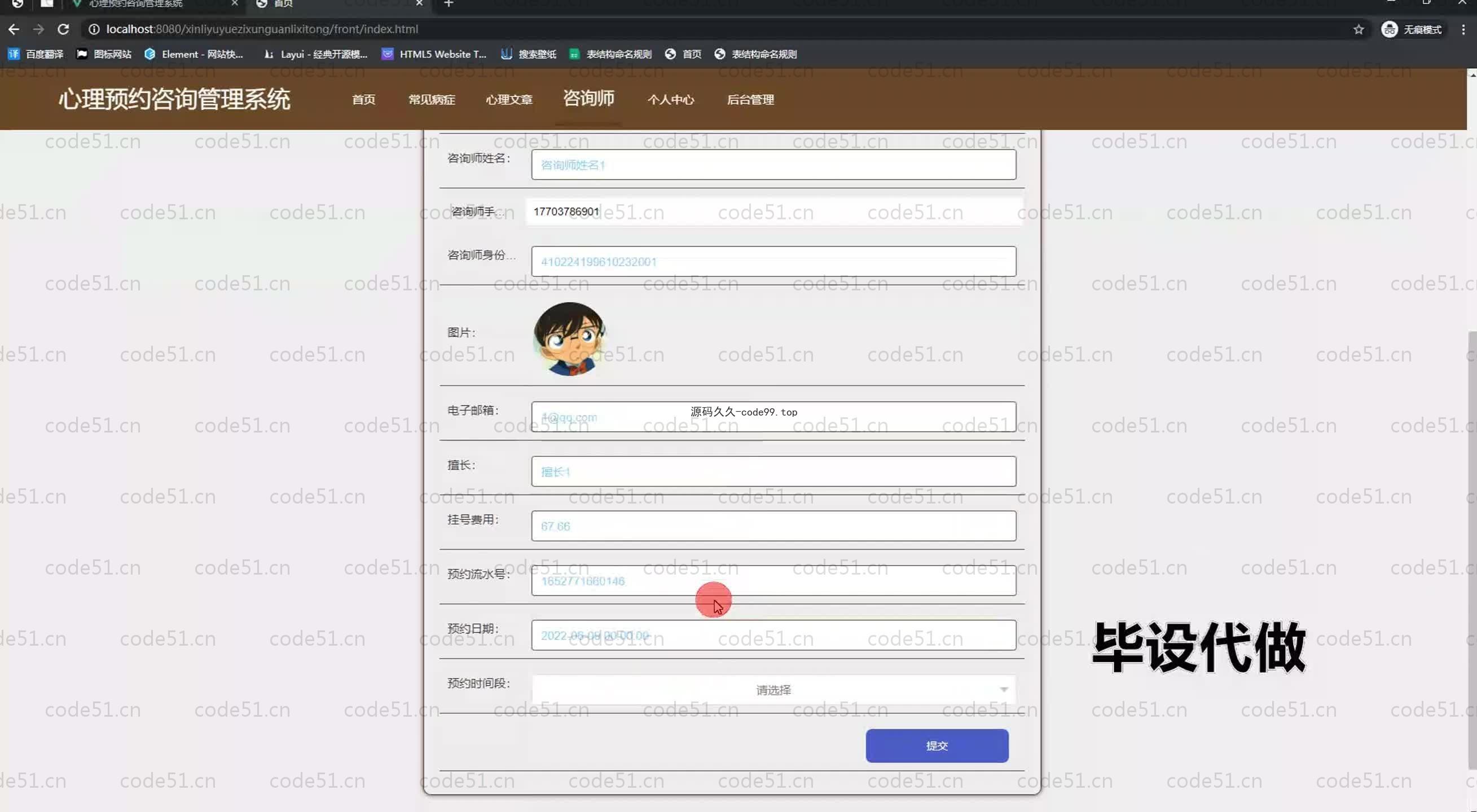The height and width of the screenshot is (812, 1477).
Task: Close the 心理预约咨询管理系统 tab
Action: coord(235,3)
